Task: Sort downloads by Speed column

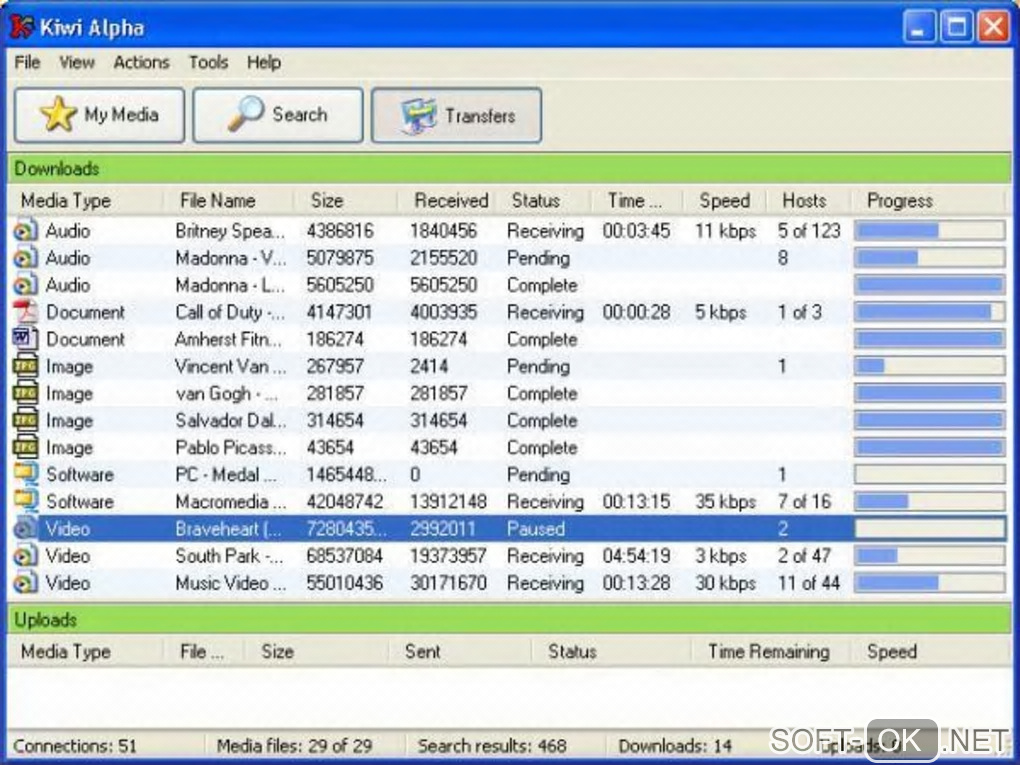Action: click(725, 200)
